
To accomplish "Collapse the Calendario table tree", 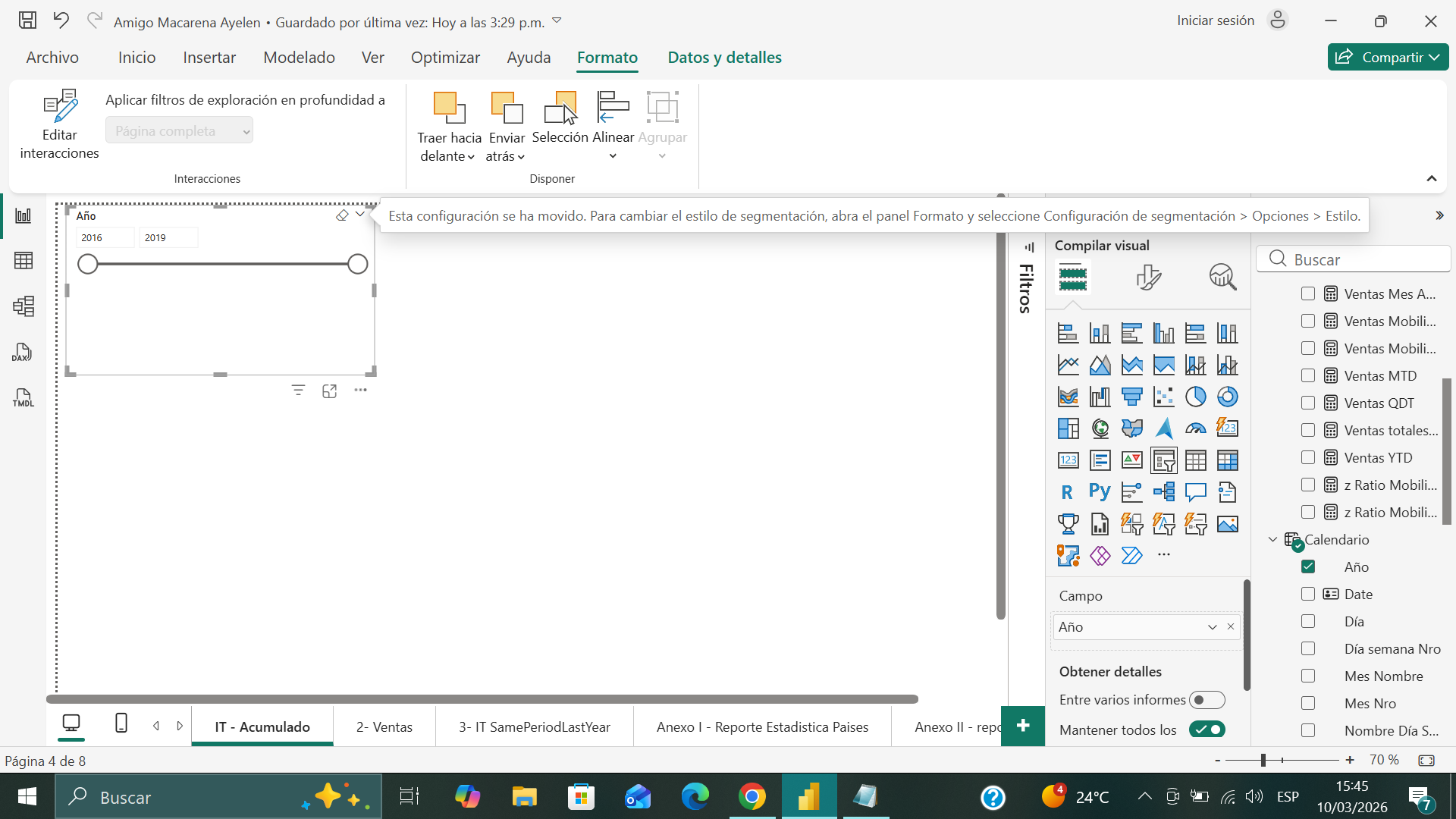I will pos(1272,539).
